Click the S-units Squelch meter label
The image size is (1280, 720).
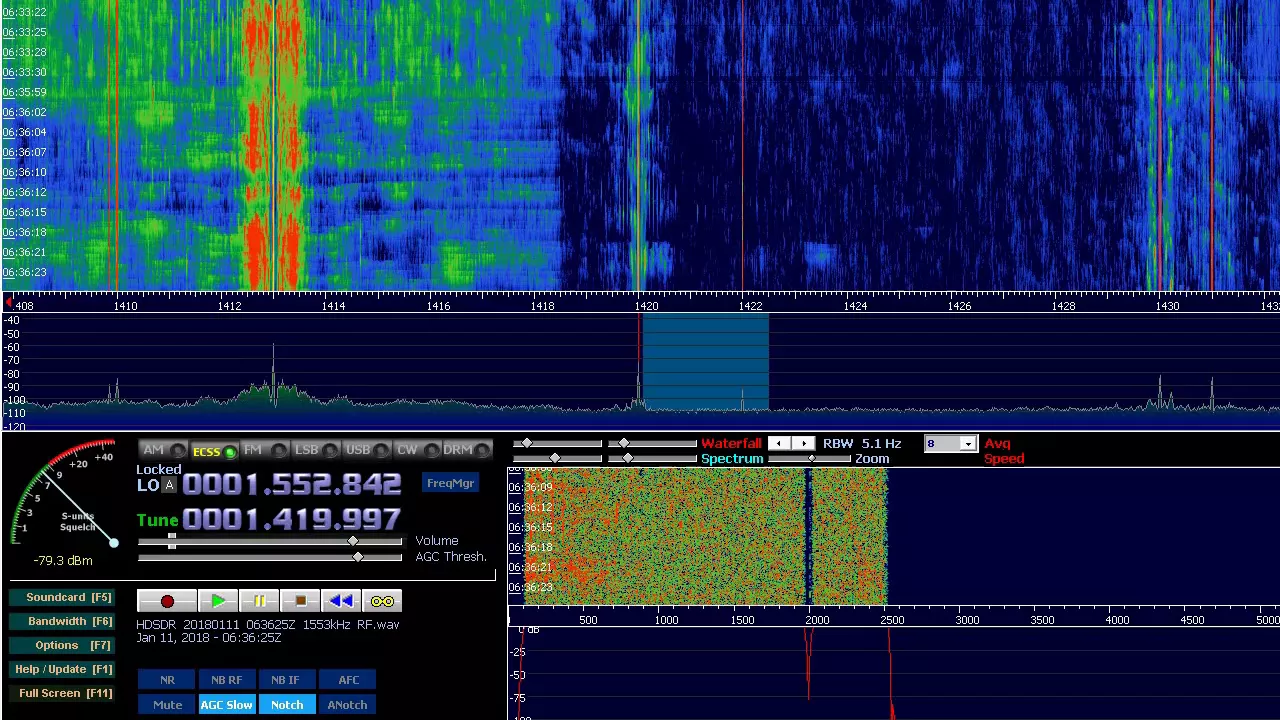78,522
